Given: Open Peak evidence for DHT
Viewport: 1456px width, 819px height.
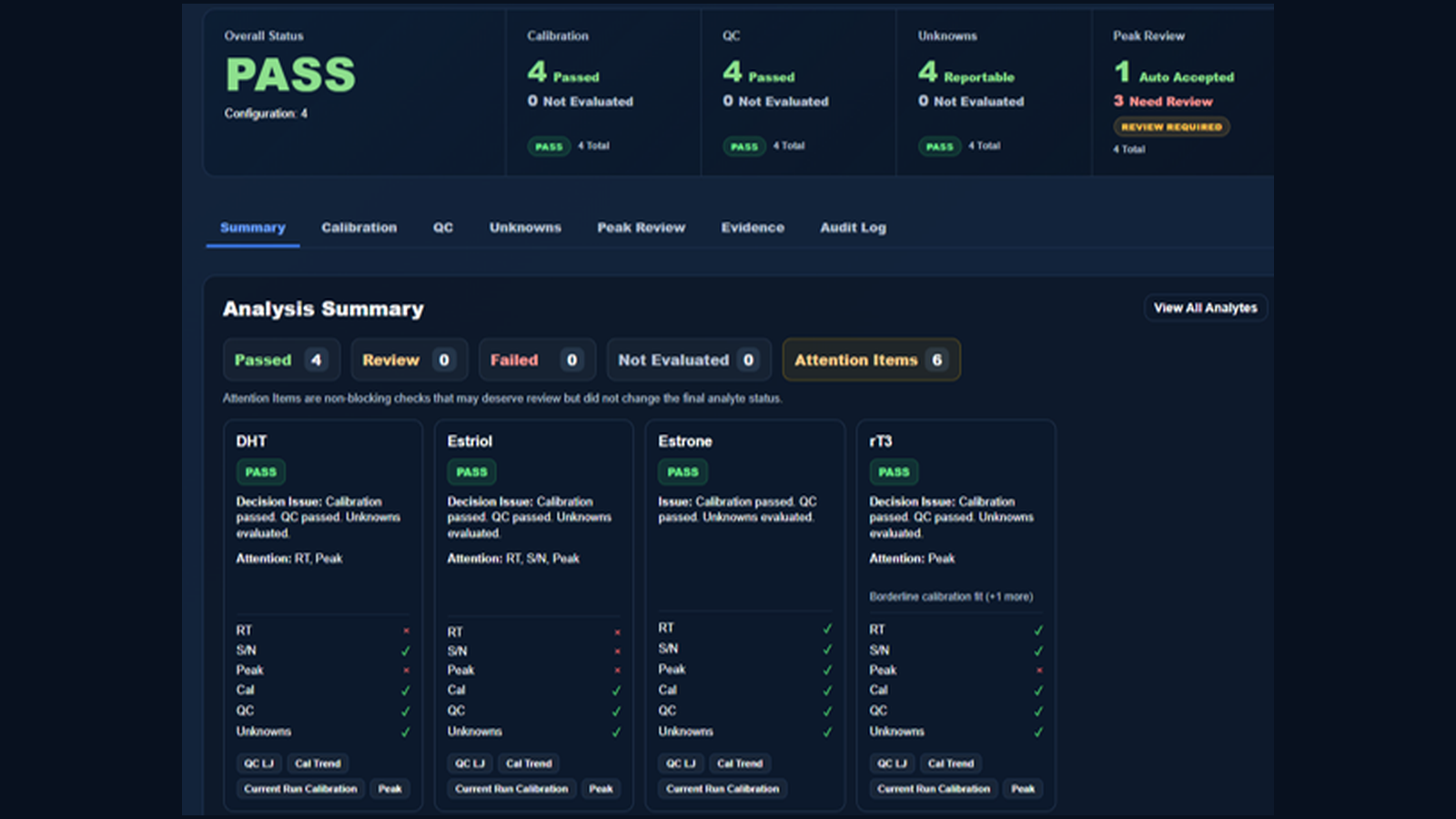Looking at the screenshot, I should [389, 789].
